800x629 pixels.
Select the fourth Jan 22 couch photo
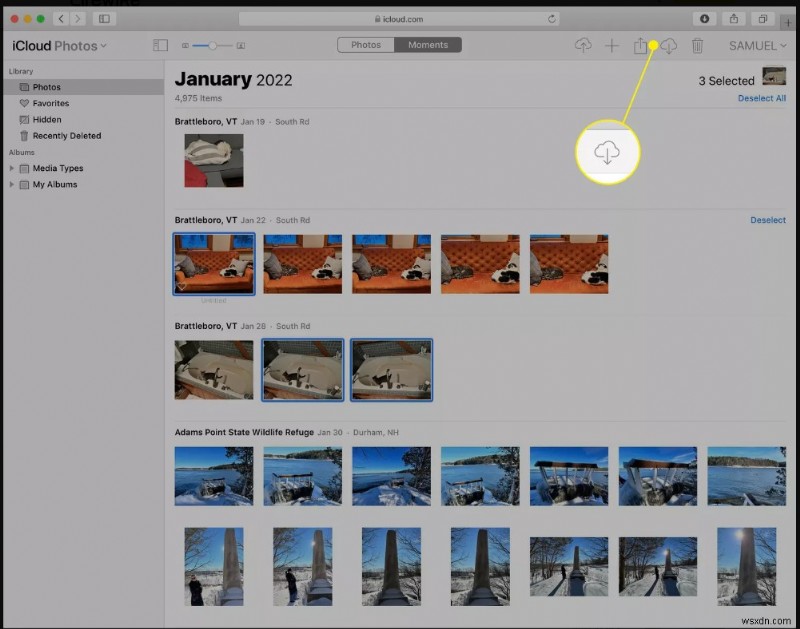480,264
